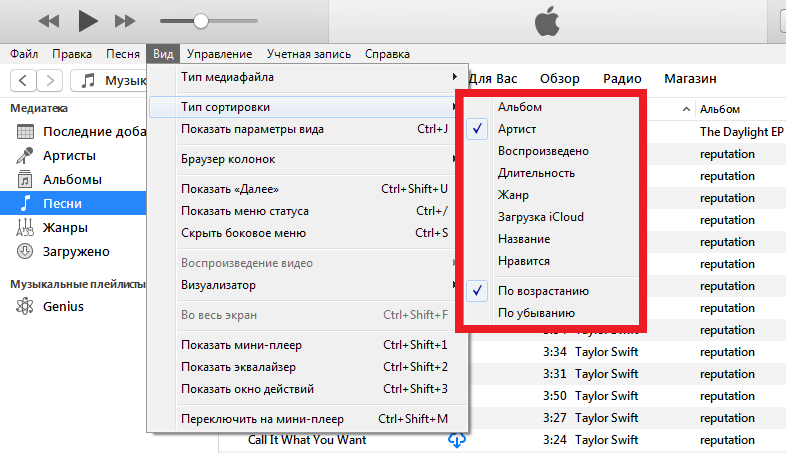Open the Genius atom icon playlist

[25, 306]
